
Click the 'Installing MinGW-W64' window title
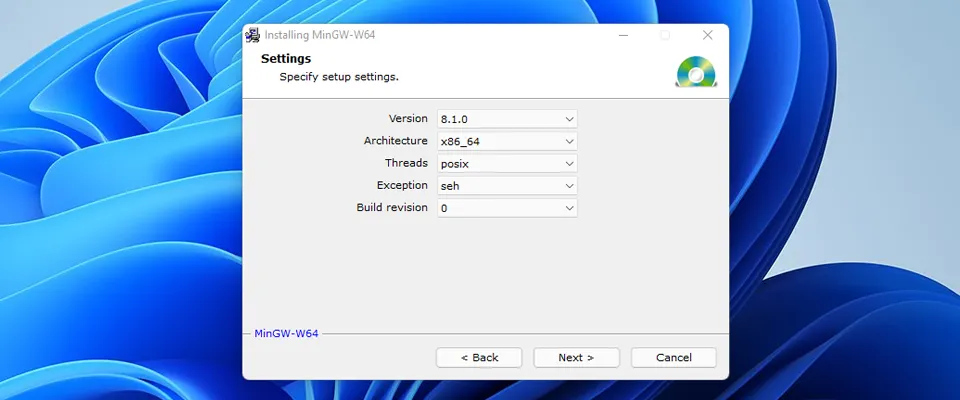point(320,36)
